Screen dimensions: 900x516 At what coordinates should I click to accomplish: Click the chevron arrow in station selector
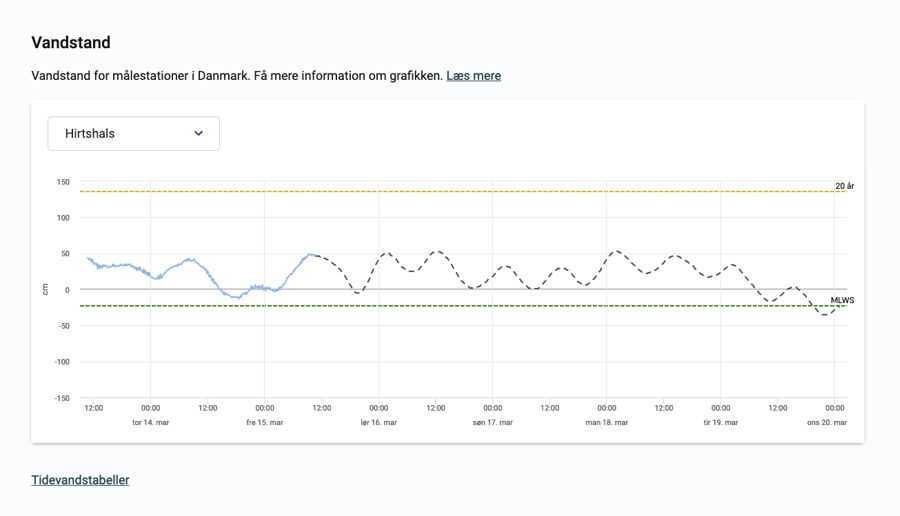pyautogui.click(x=198, y=134)
